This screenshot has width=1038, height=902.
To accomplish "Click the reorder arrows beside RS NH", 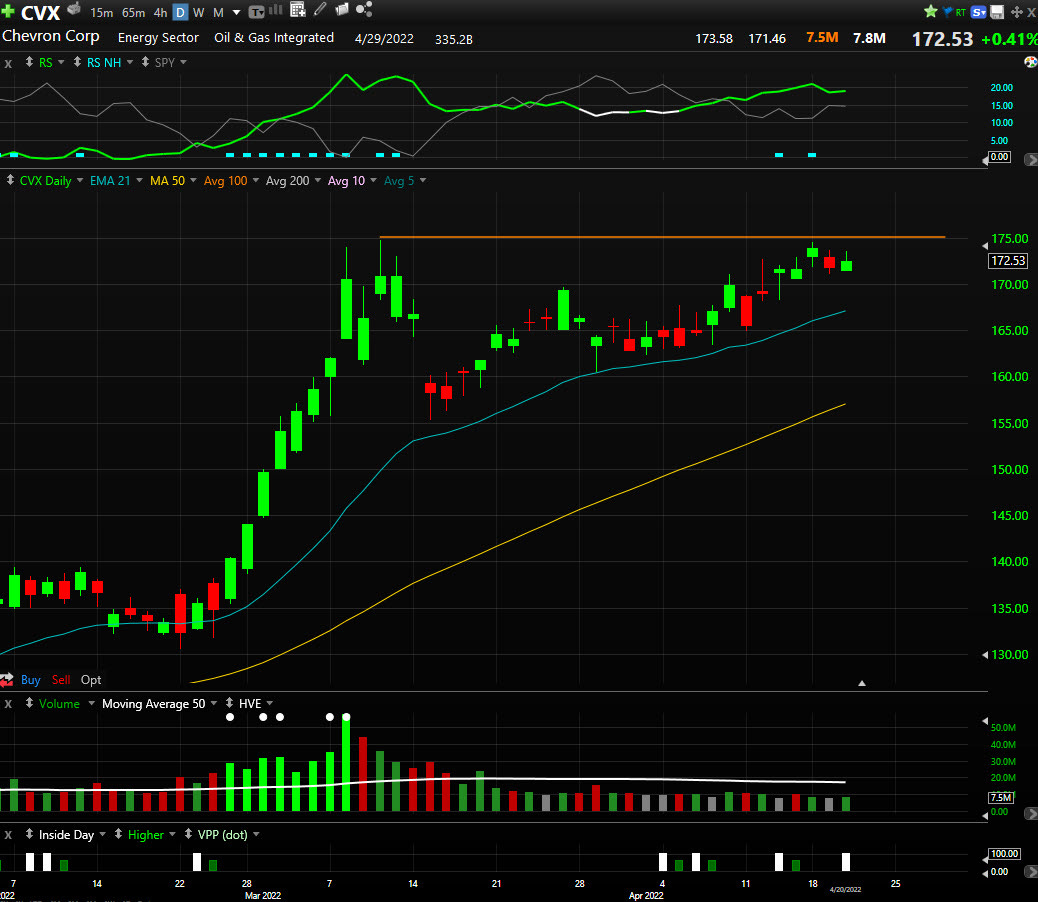I will coord(77,62).
